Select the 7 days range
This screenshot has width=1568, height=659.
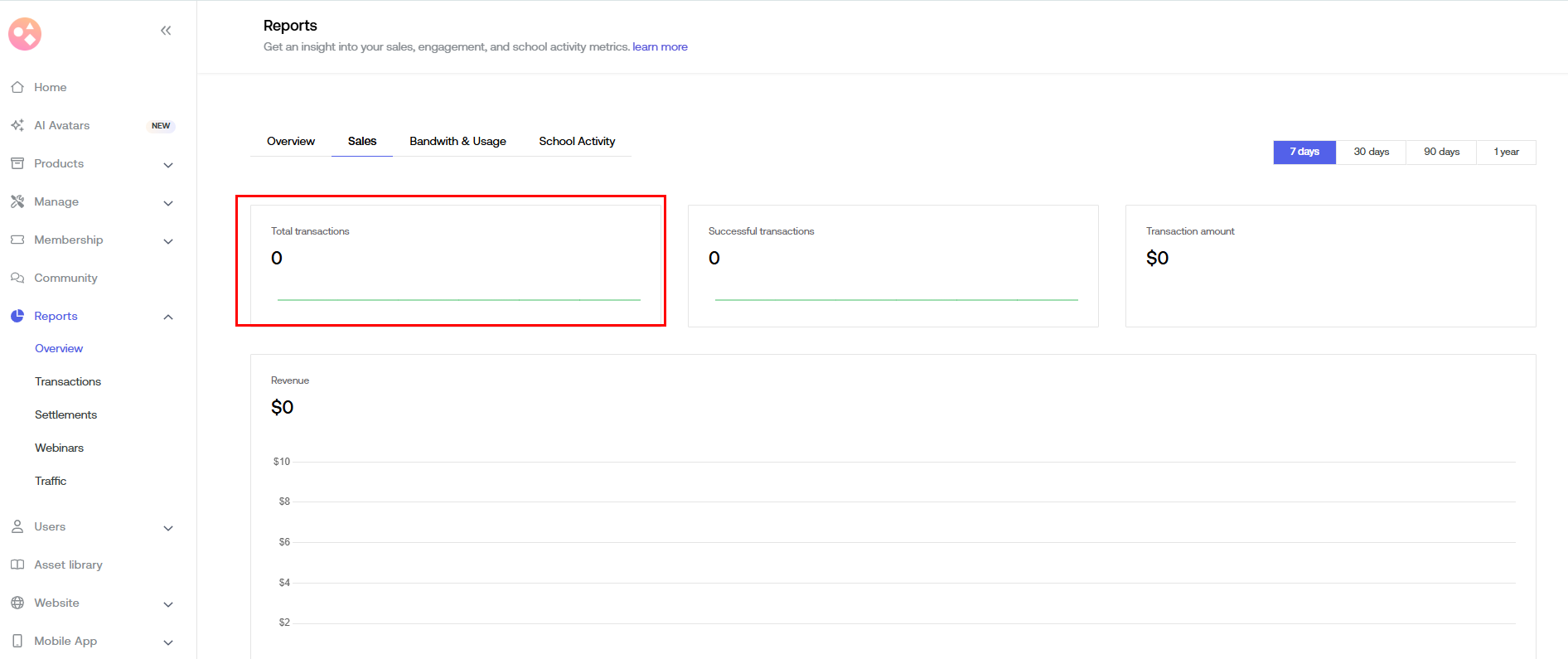(1304, 152)
